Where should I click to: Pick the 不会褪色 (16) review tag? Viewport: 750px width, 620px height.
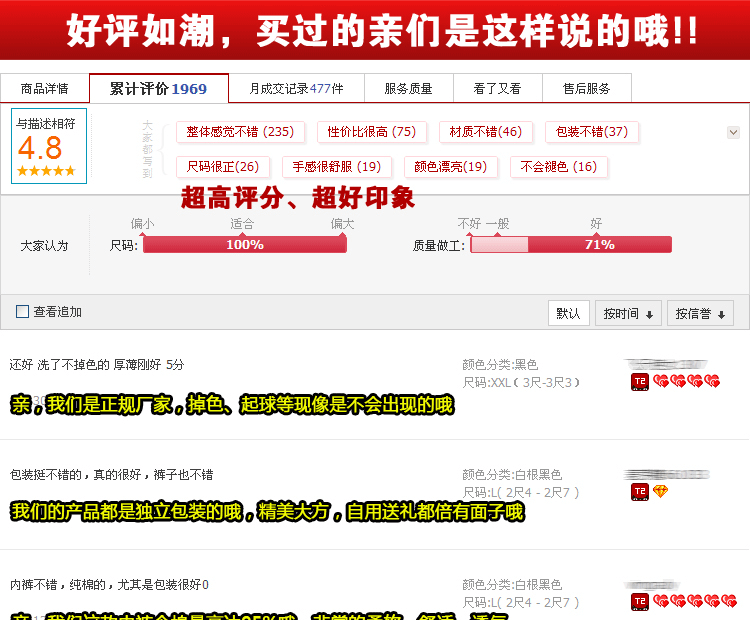click(x=559, y=167)
